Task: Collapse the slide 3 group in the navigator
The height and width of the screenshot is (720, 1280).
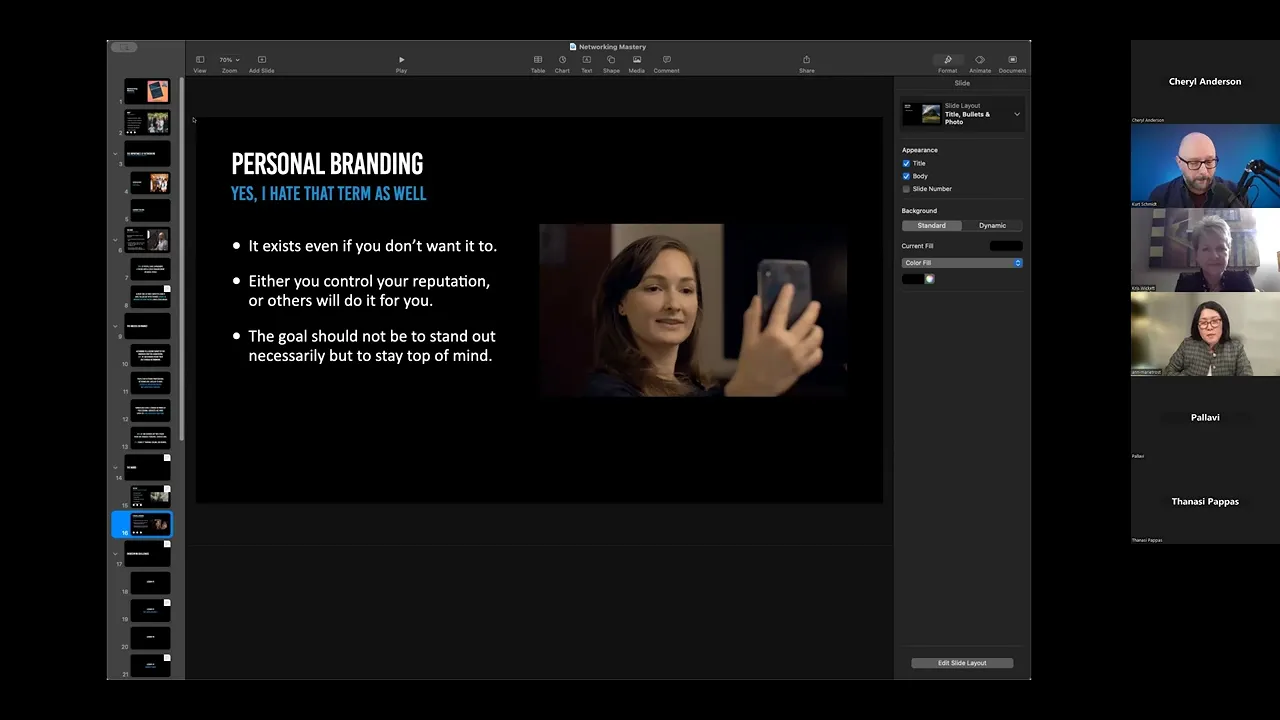Action: pos(115,153)
